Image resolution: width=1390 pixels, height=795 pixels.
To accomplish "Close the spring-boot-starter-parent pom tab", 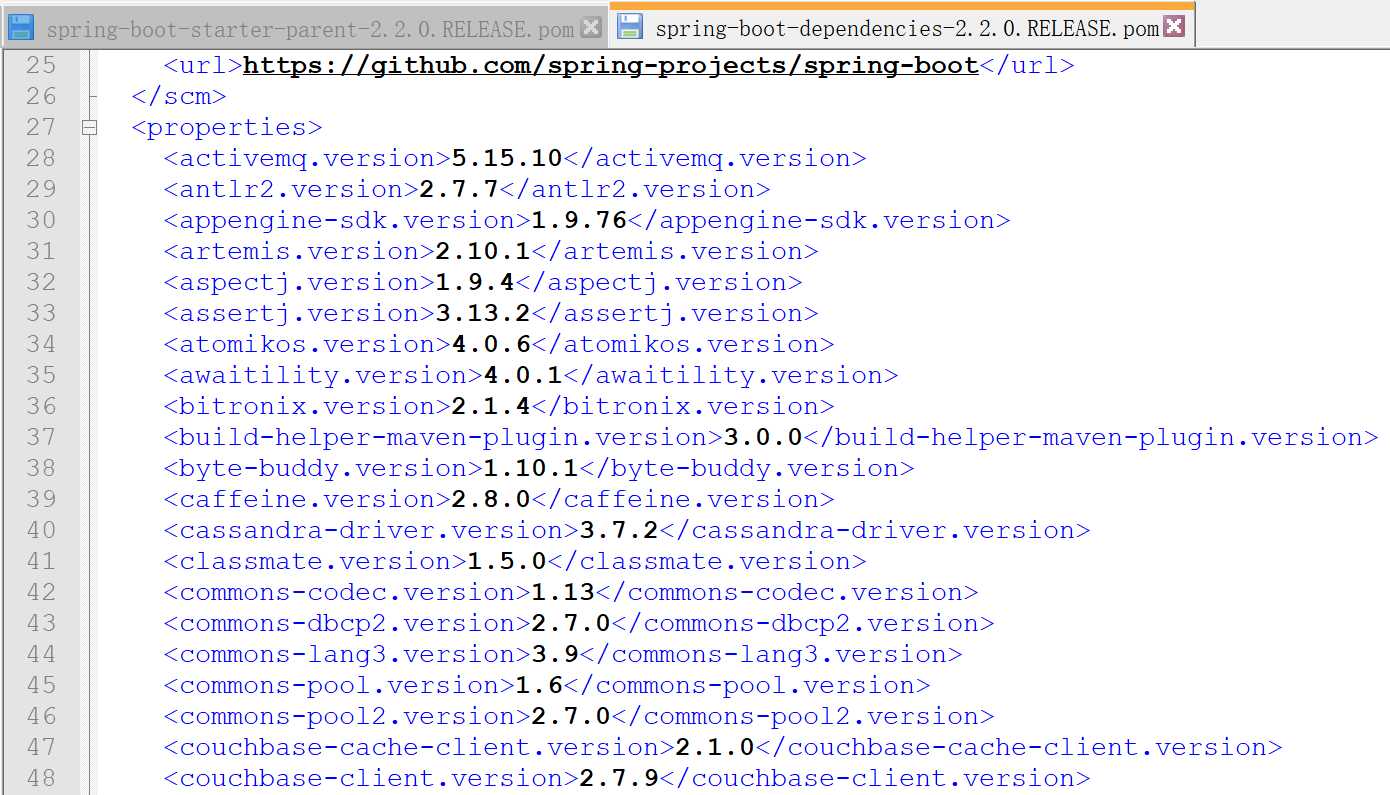I will coord(591,27).
